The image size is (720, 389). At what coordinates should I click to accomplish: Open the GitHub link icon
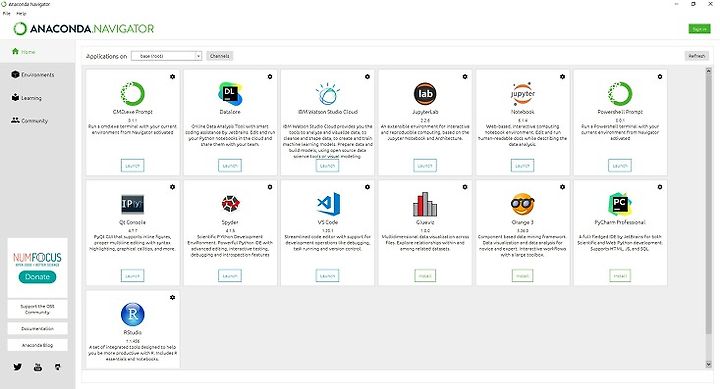coord(57,367)
